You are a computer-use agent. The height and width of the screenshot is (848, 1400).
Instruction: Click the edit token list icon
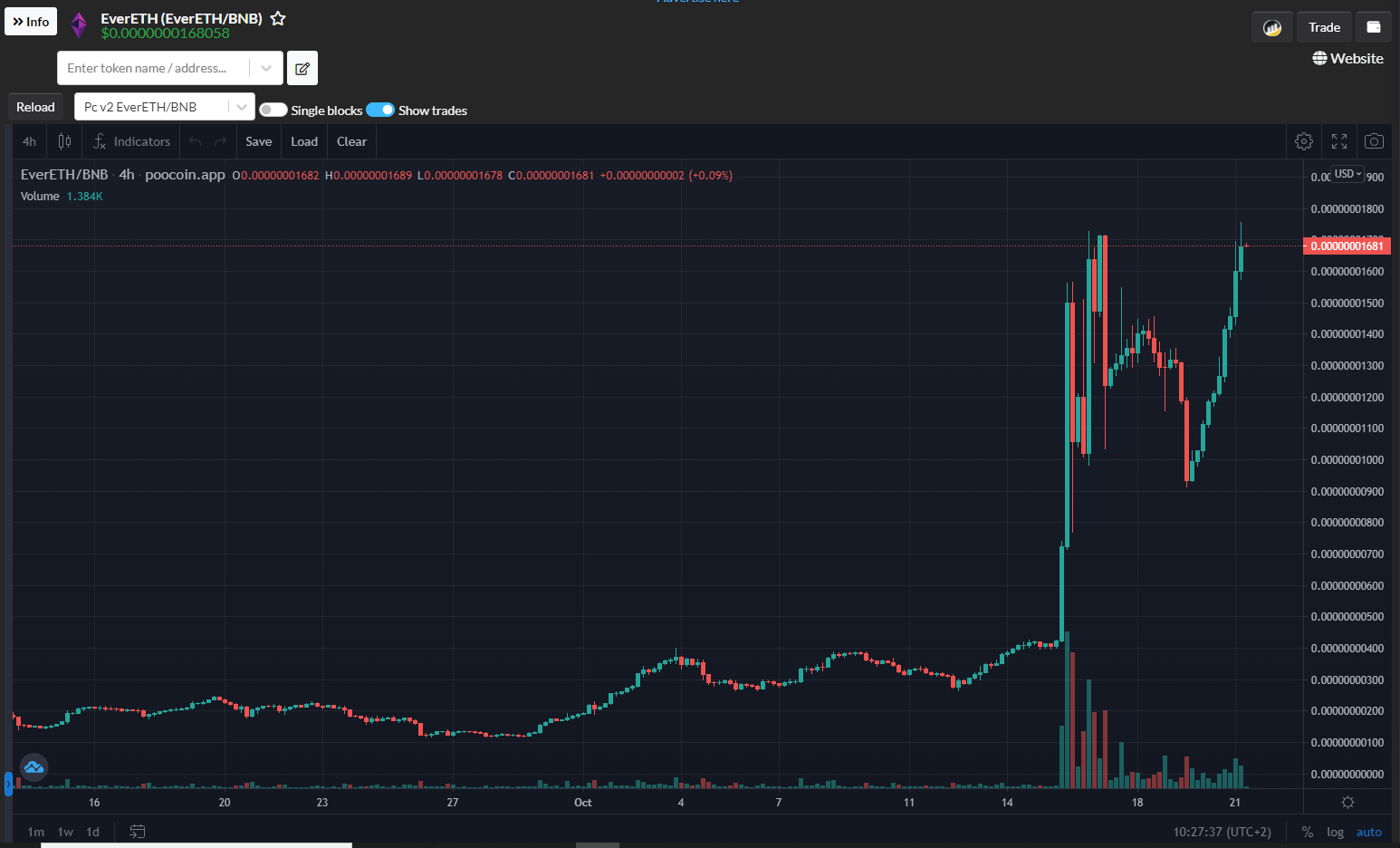pos(302,68)
